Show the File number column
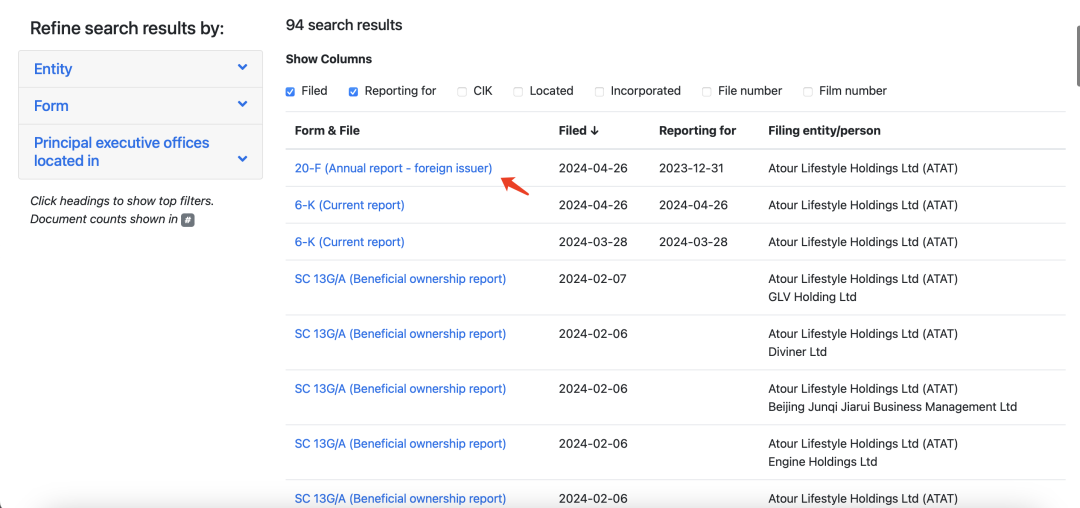The image size is (1080, 508). (707, 91)
